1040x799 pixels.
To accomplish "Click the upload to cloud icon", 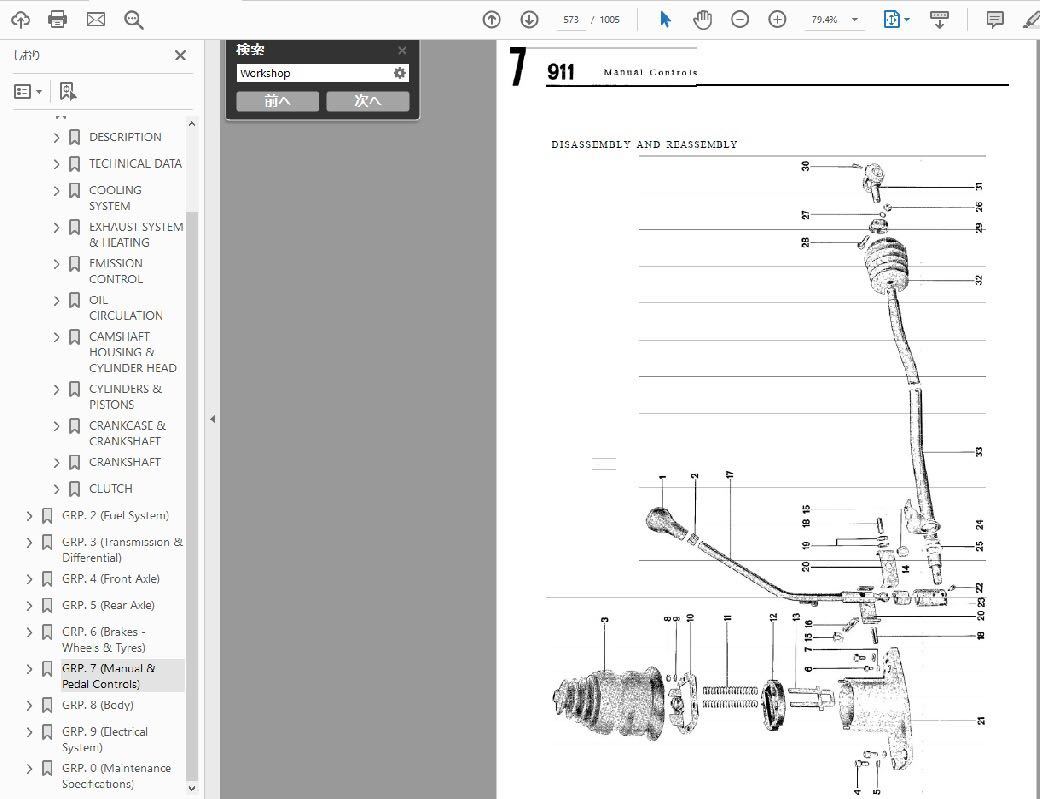I will (21, 19).
